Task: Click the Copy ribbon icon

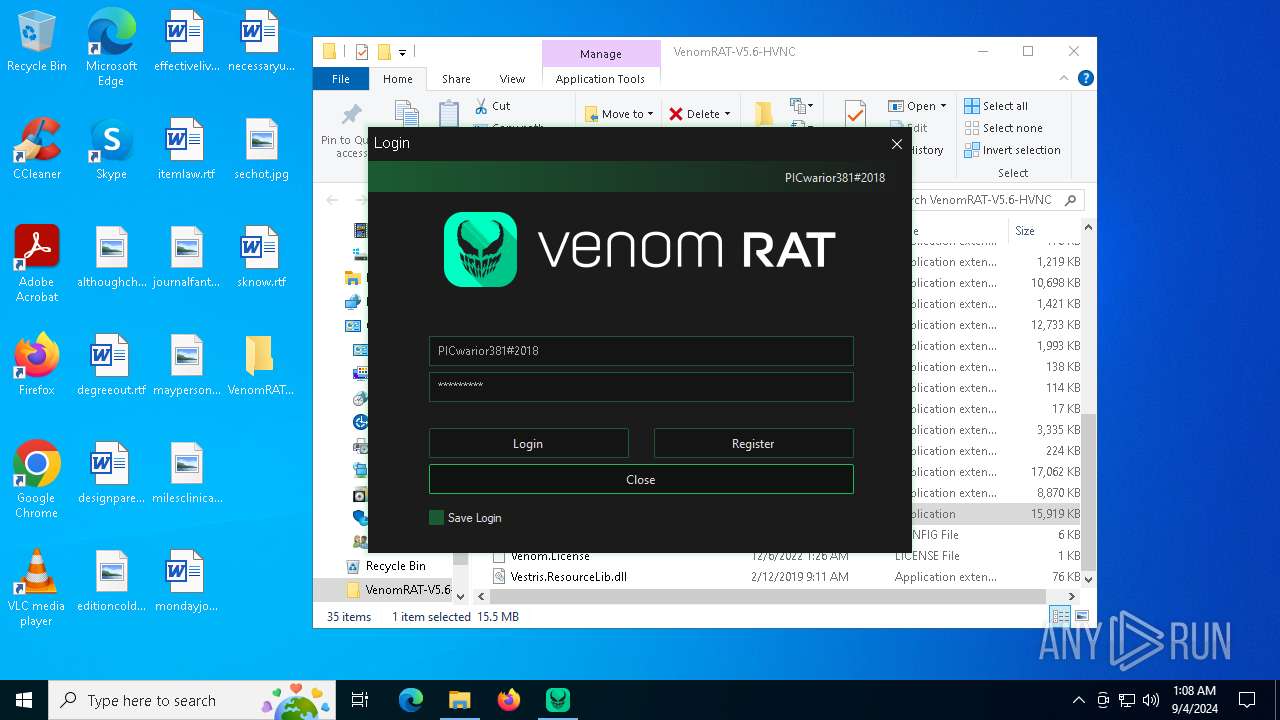Action: (406, 113)
